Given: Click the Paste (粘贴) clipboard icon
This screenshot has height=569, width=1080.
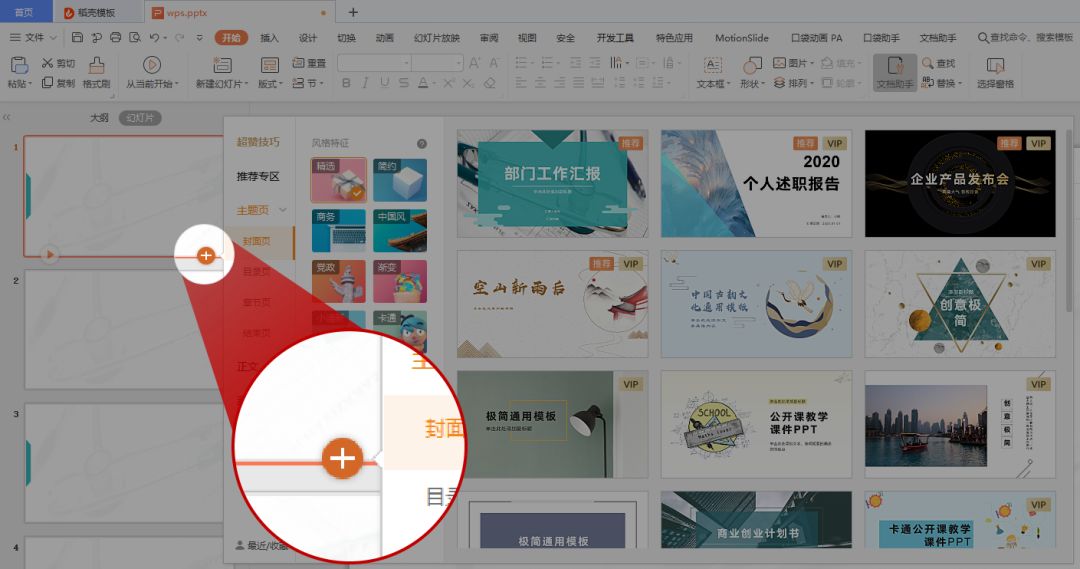Looking at the screenshot, I should [x=19, y=65].
